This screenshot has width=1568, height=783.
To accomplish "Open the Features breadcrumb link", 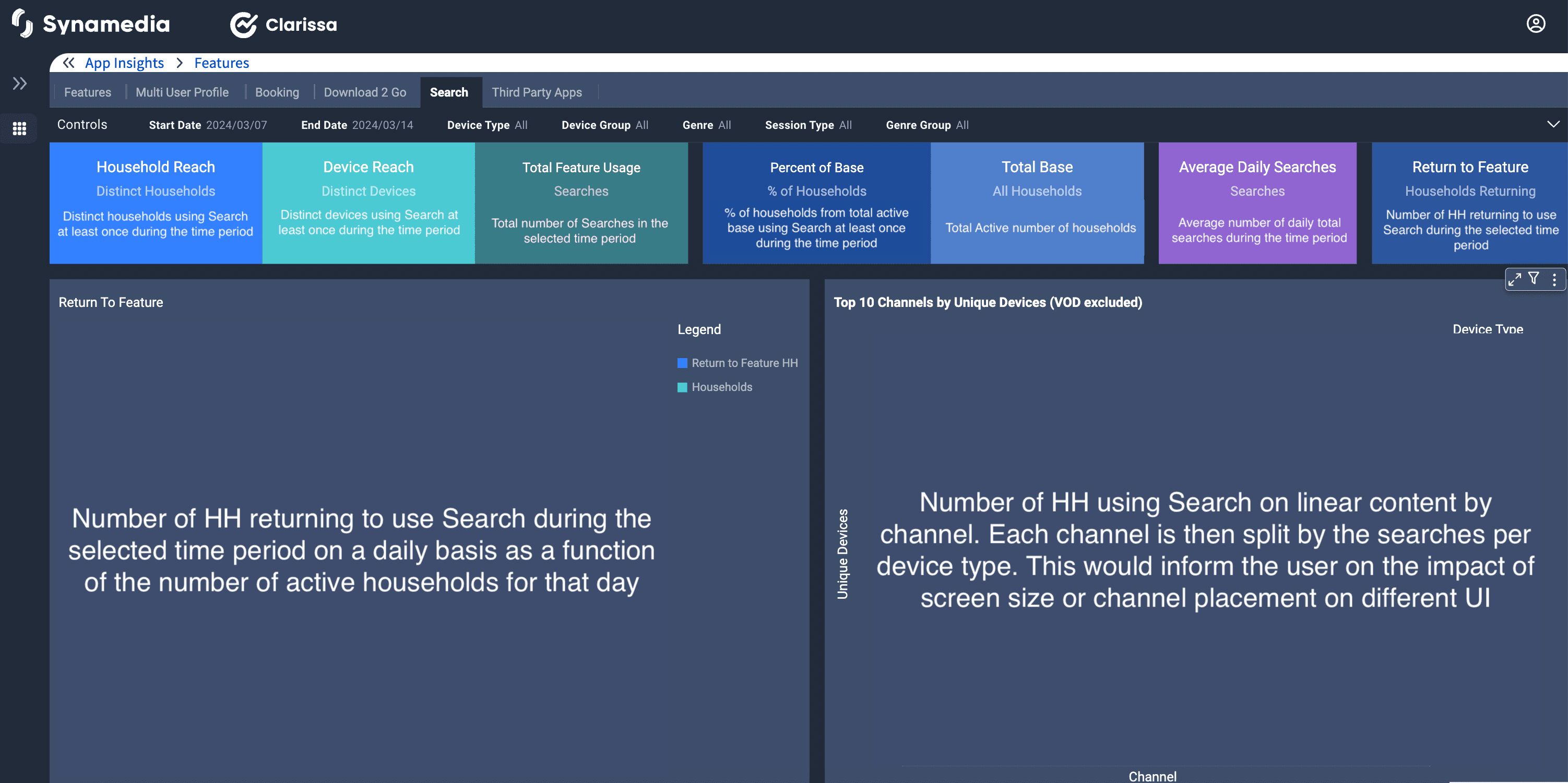I will click(x=221, y=63).
